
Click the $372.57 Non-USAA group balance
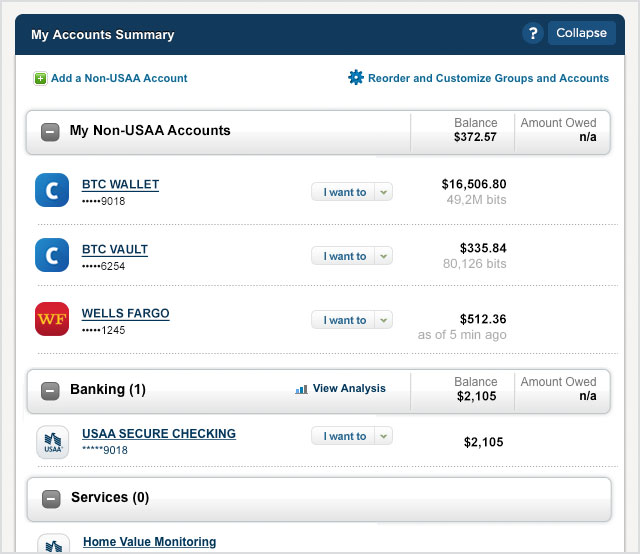pyautogui.click(x=475, y=137)
